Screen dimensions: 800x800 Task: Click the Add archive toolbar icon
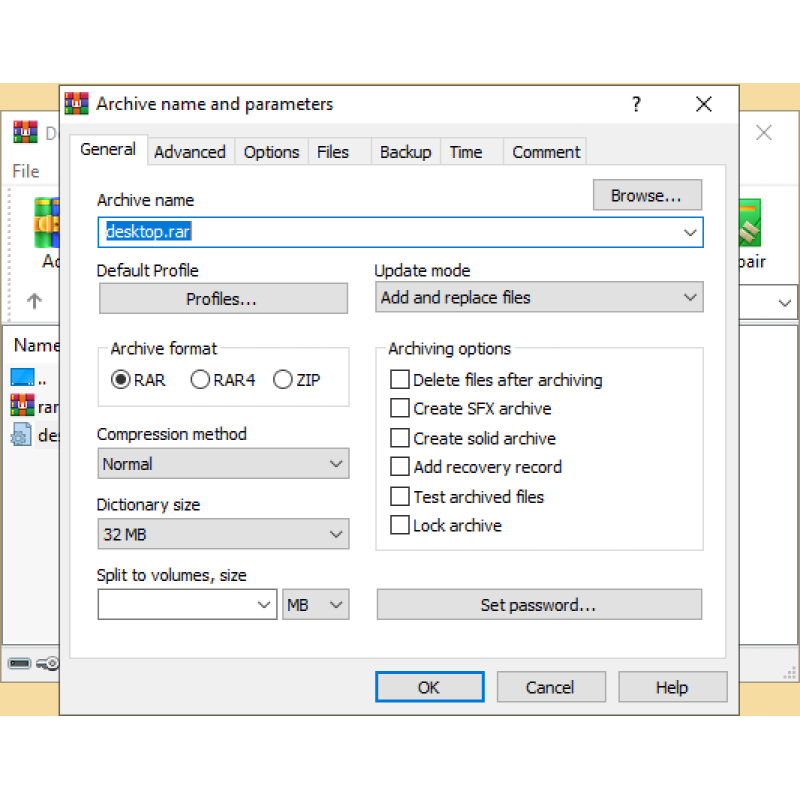(x=46, y=222)
